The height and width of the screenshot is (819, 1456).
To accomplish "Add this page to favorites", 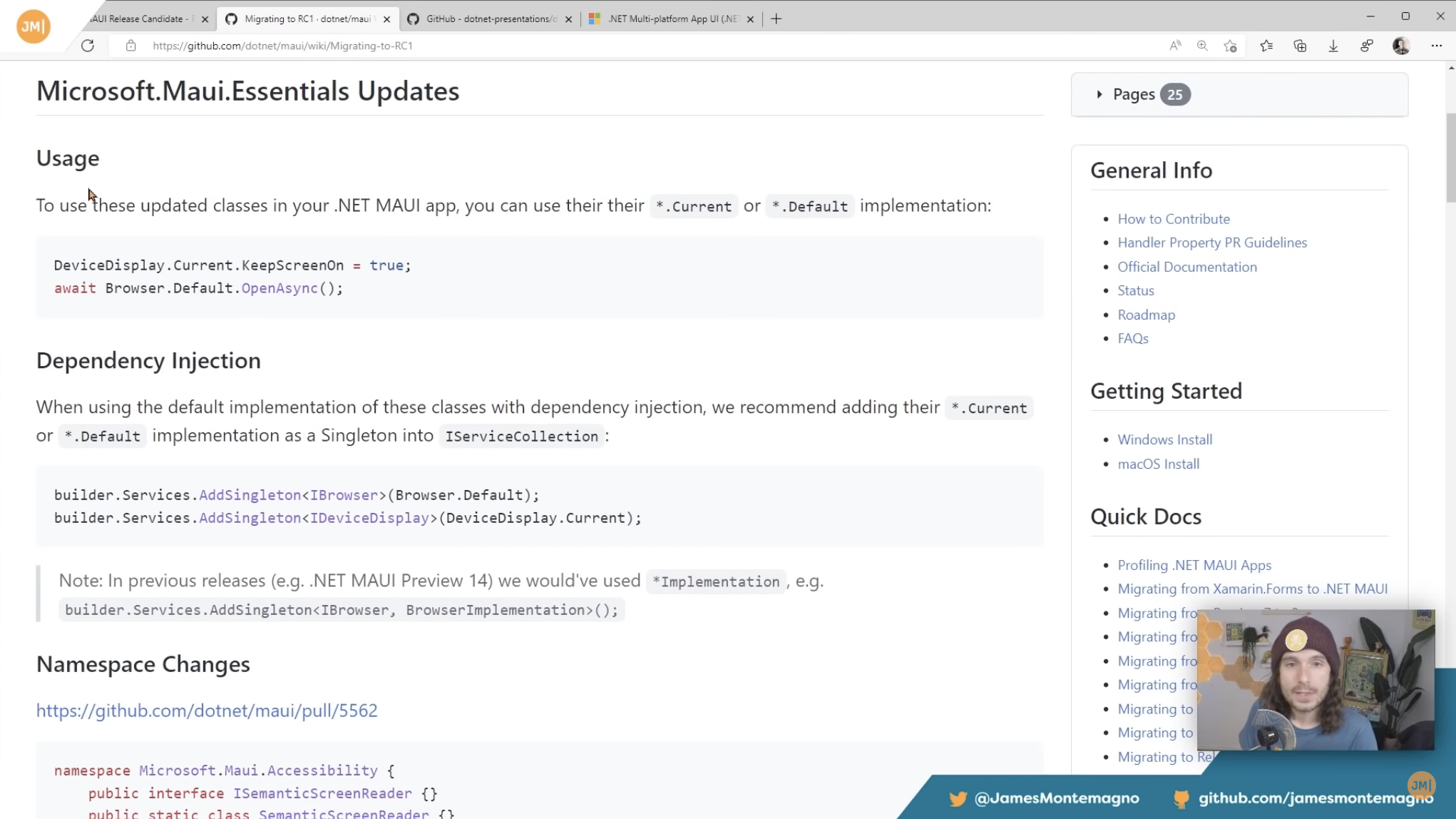I will click(1230, 46).
